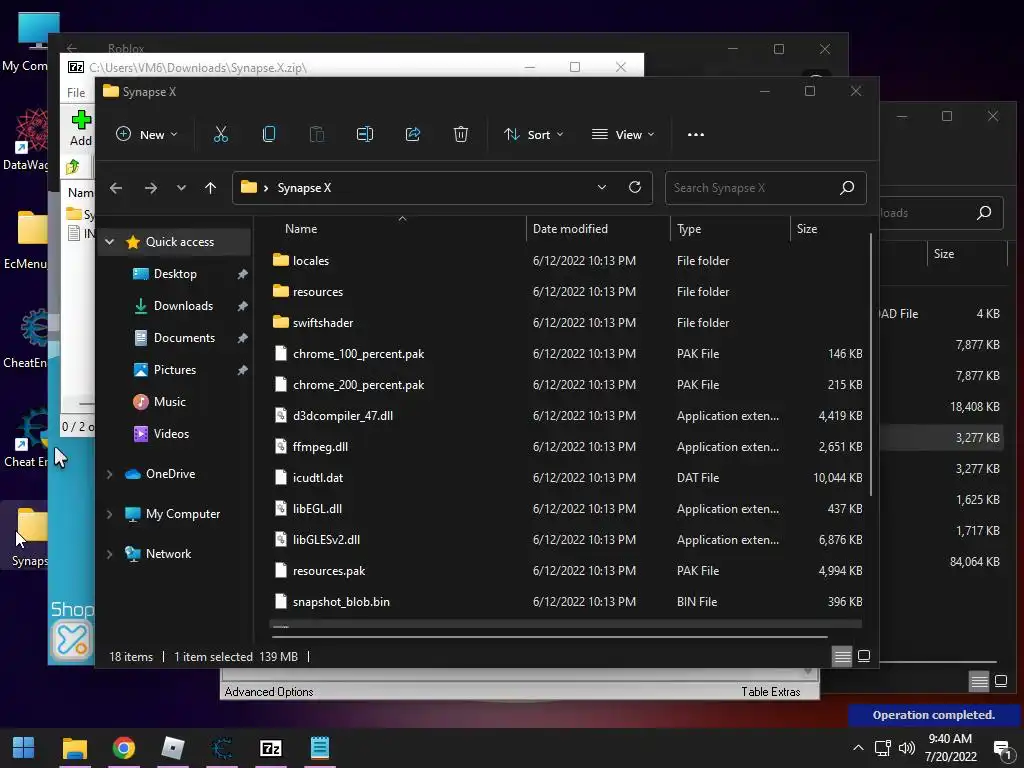1024x768 pixels.
Task: Collapse the Quick access tree node
Action: pos(110,242)
